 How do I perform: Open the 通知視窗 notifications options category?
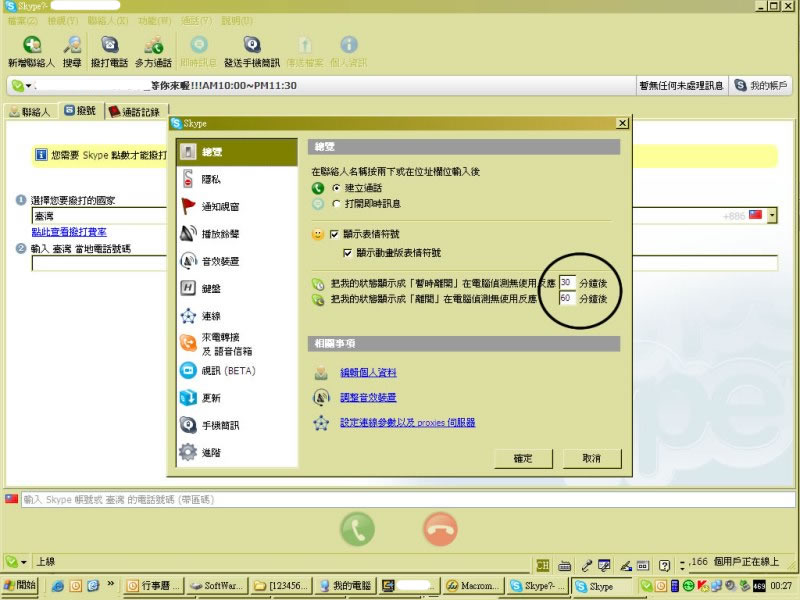[237, 207]
